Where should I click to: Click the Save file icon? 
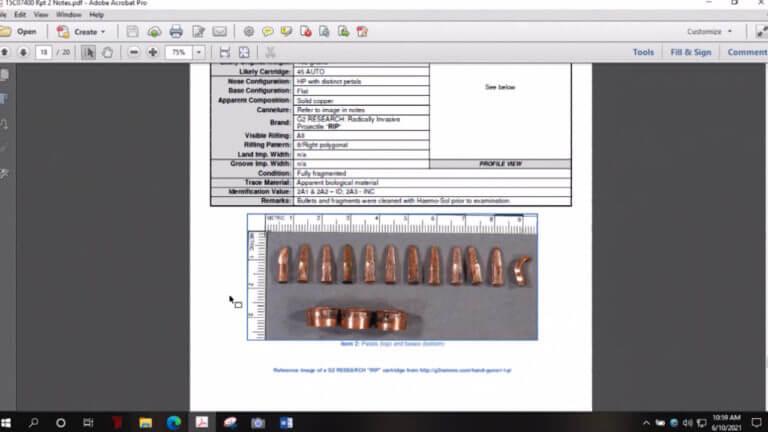click(132, 32)
